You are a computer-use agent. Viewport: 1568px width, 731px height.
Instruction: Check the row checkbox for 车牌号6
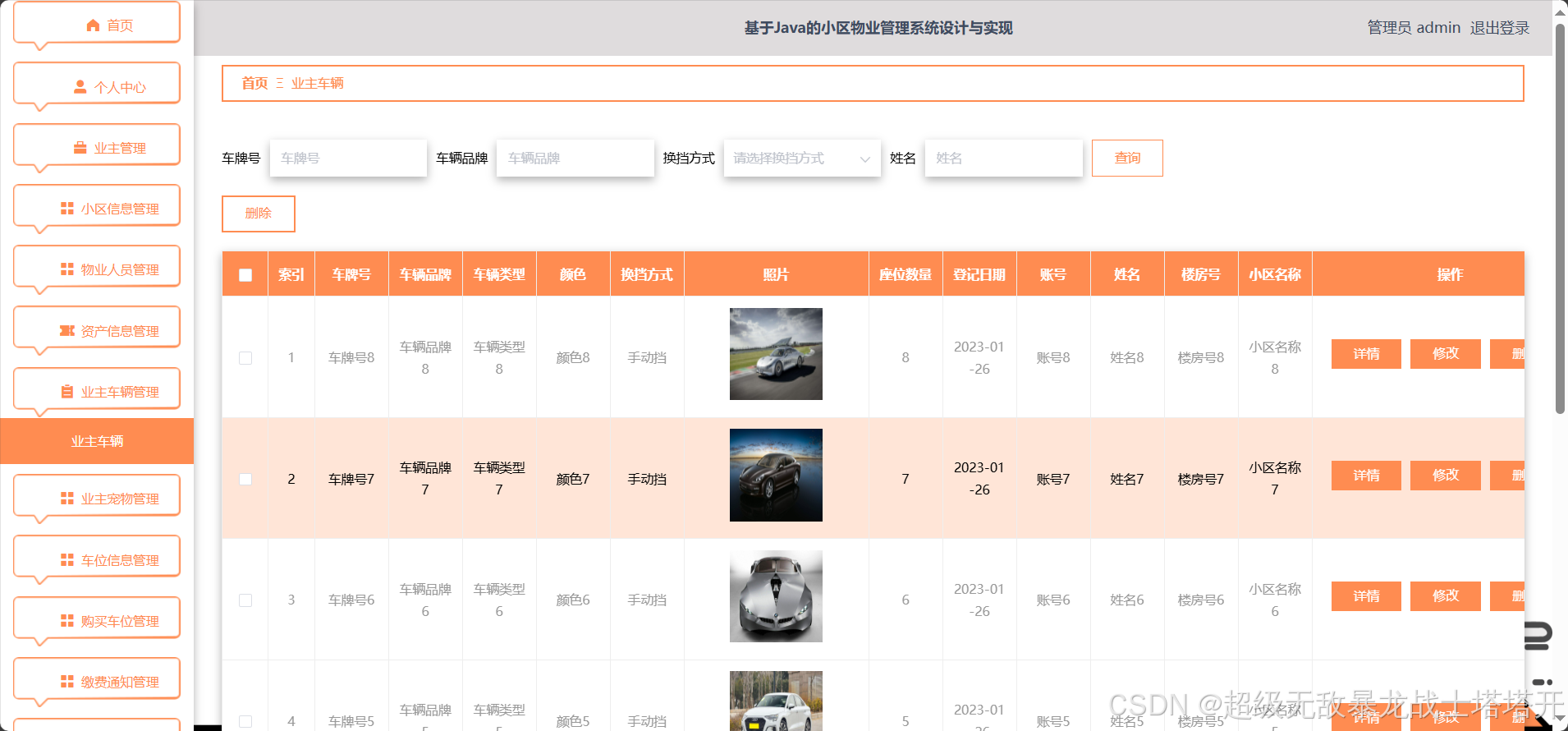coord(245,600)
